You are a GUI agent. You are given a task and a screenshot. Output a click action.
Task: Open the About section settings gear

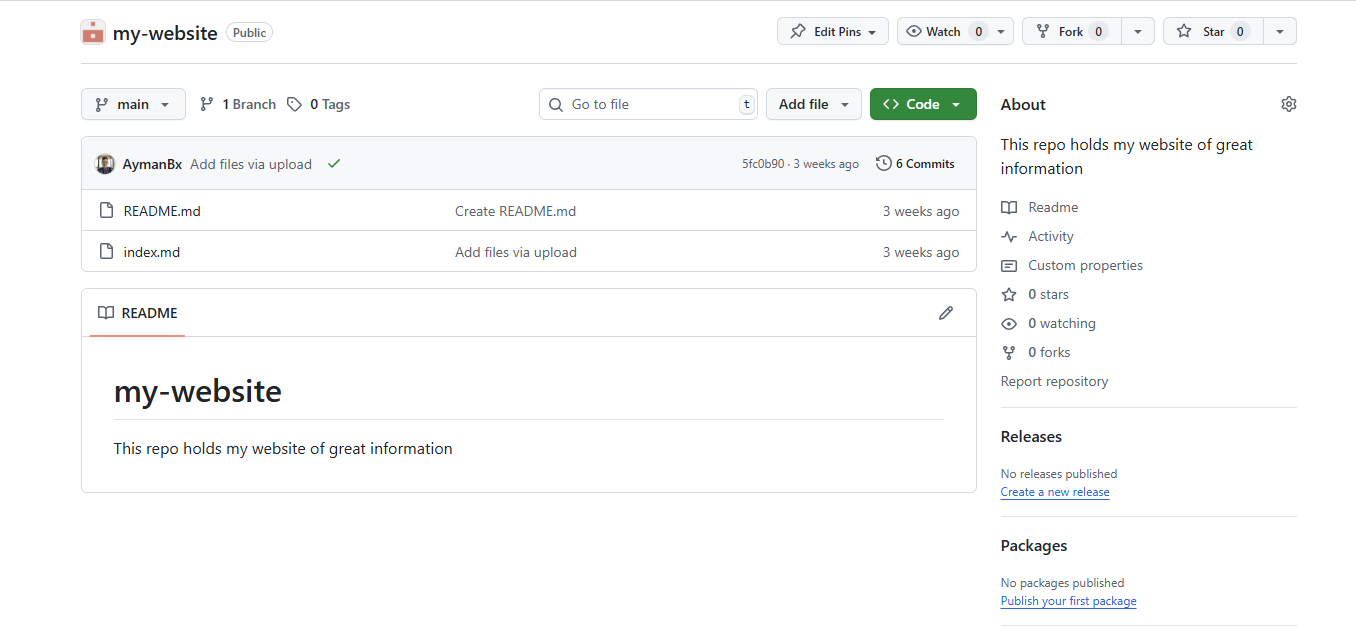click(1288, 103)
